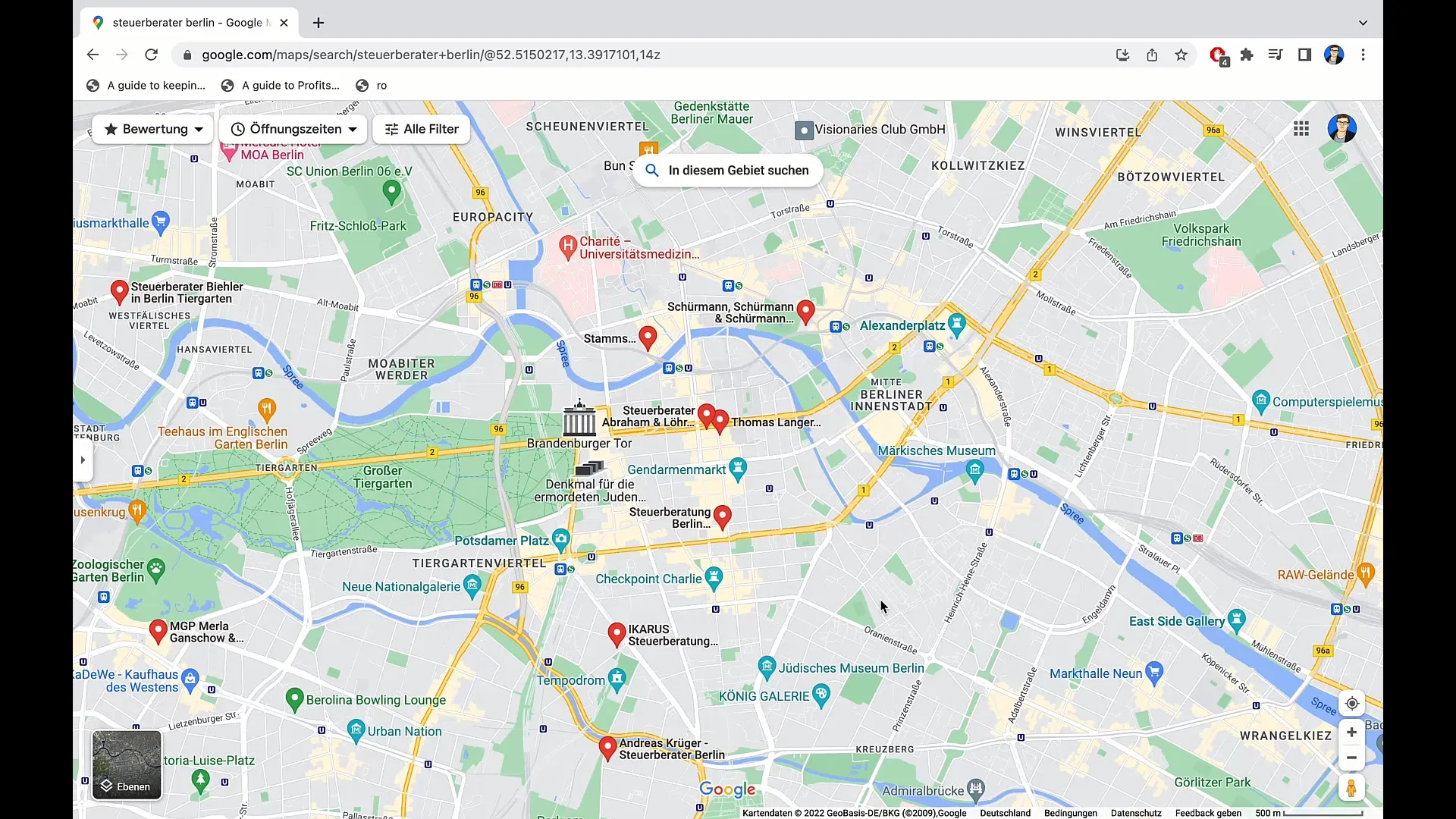Click the Alexanderplatz marker
Image resolution: width=1456 pixels, height=819 pixels.
[957, 326]
